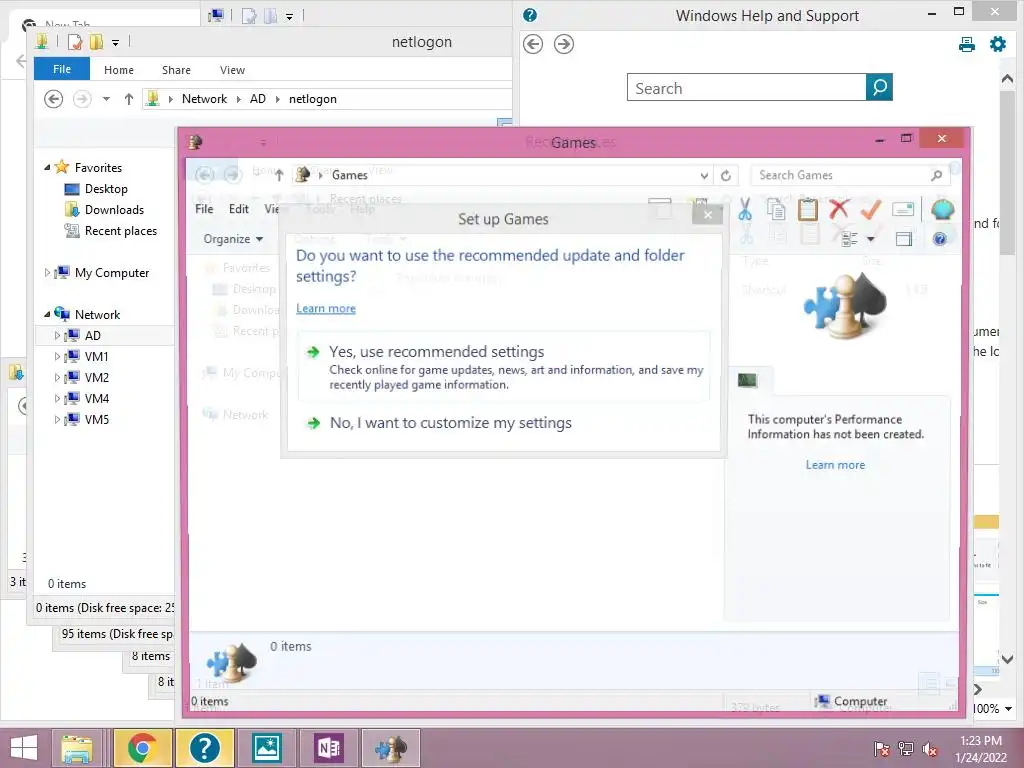Refresh the Games address bar
Viewport: 1024px width, 768px height.
pyautogui.click(x=726, y=175)
